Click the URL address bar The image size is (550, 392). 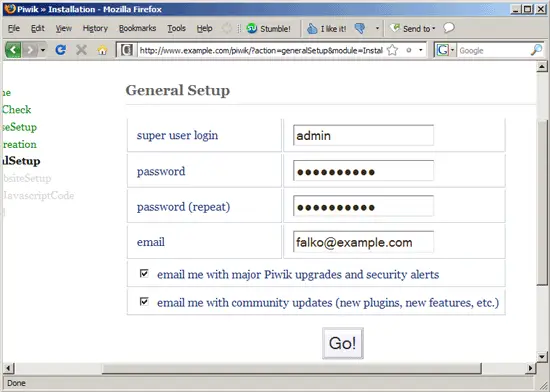click(261, 50)
